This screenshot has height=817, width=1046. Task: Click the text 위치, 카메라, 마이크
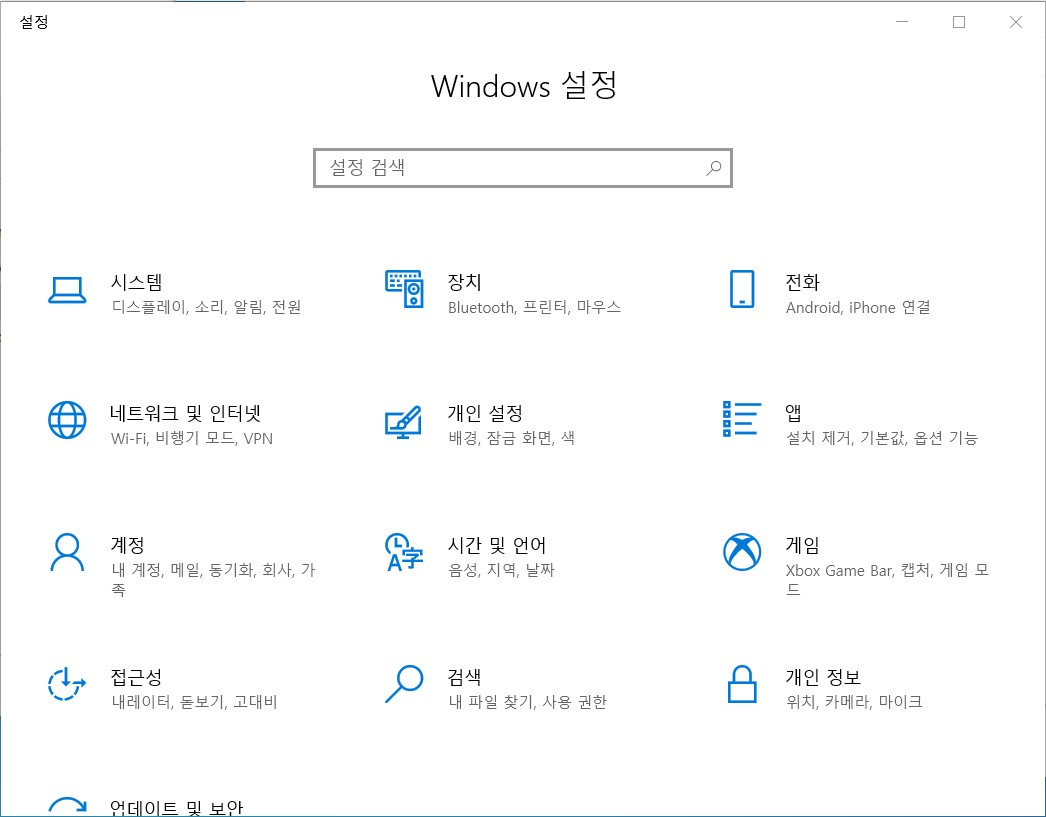pos(854,702)
